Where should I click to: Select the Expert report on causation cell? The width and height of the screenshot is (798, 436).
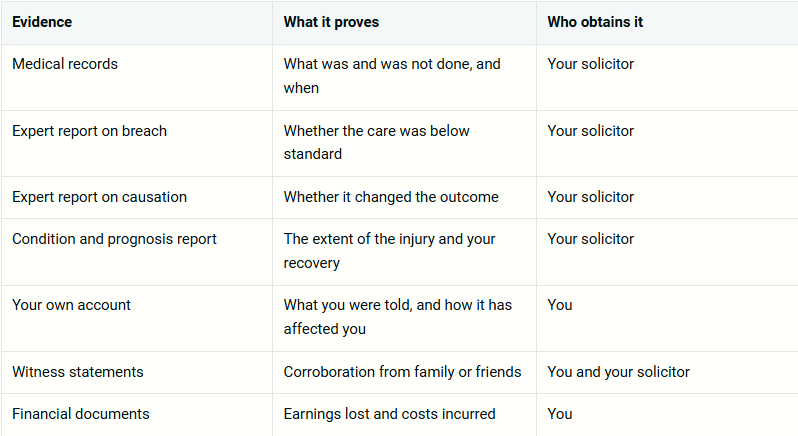pos(136,197)
